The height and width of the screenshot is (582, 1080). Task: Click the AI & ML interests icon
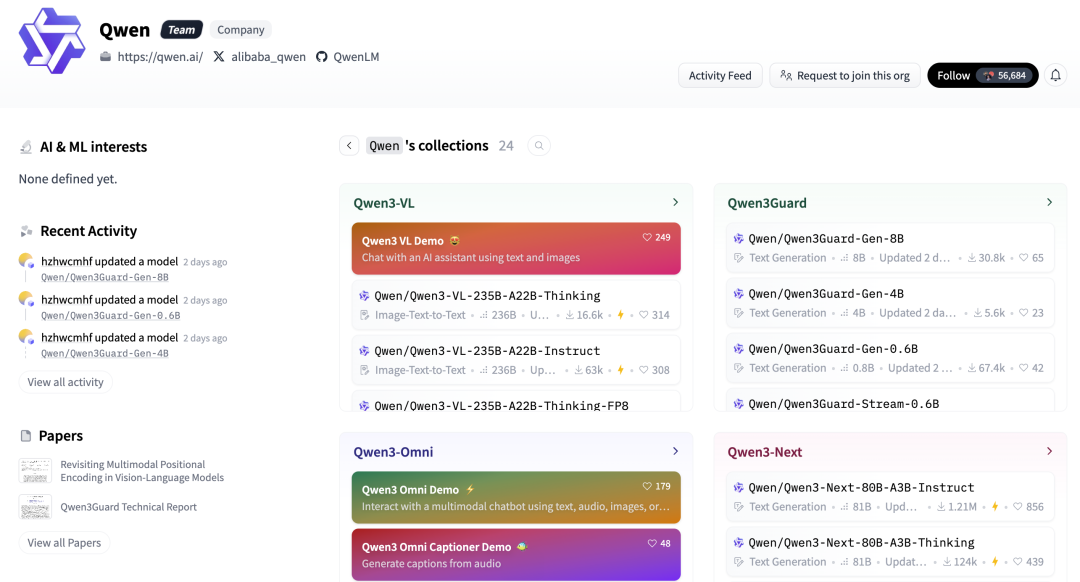26,147
